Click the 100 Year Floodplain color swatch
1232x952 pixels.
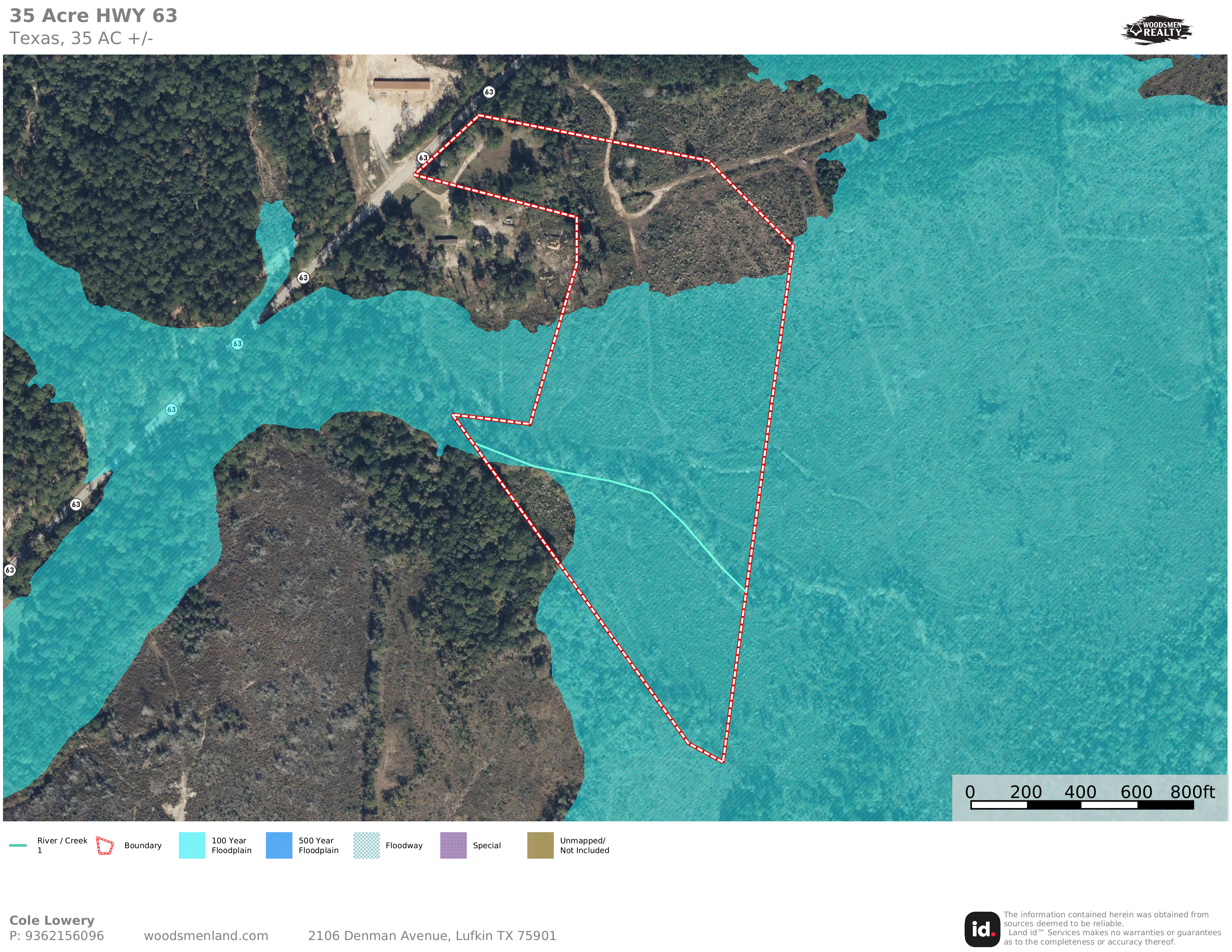(x=192, y=845)
